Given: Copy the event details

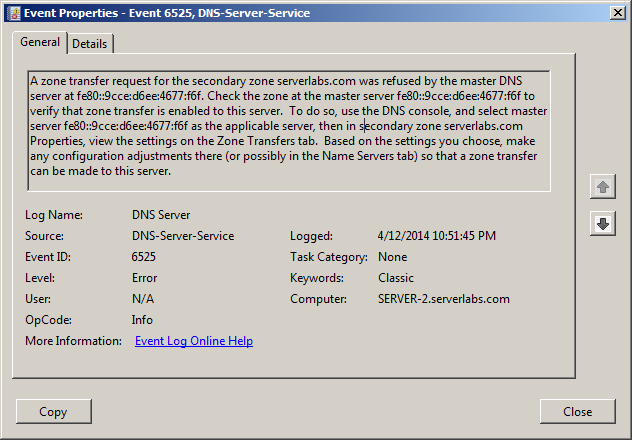Looking at the screenshot, I should [54, 411].
